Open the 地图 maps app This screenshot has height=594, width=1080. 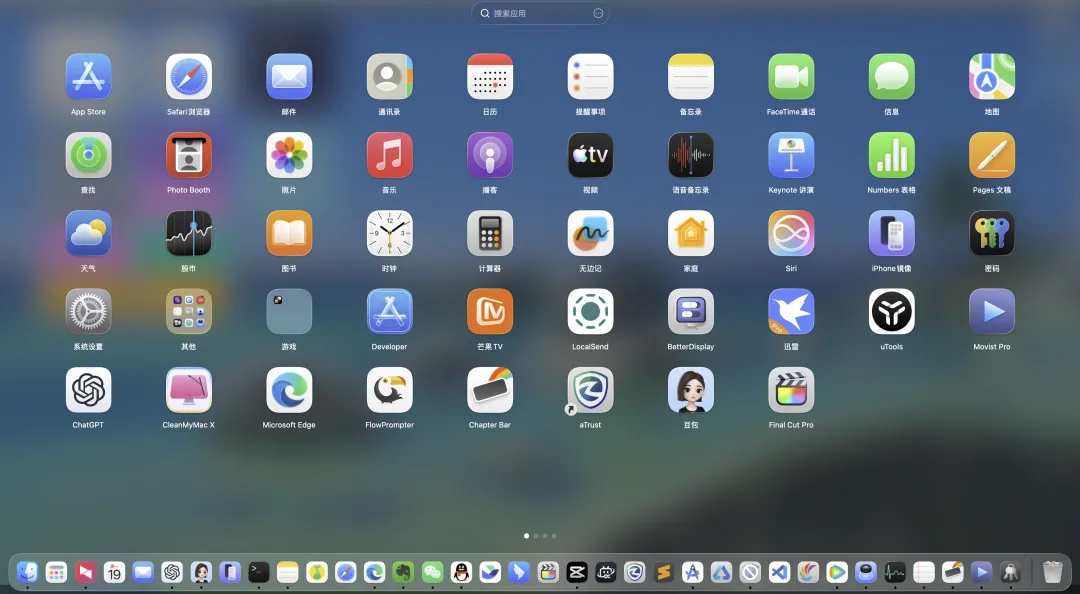[x=992, y=76]
